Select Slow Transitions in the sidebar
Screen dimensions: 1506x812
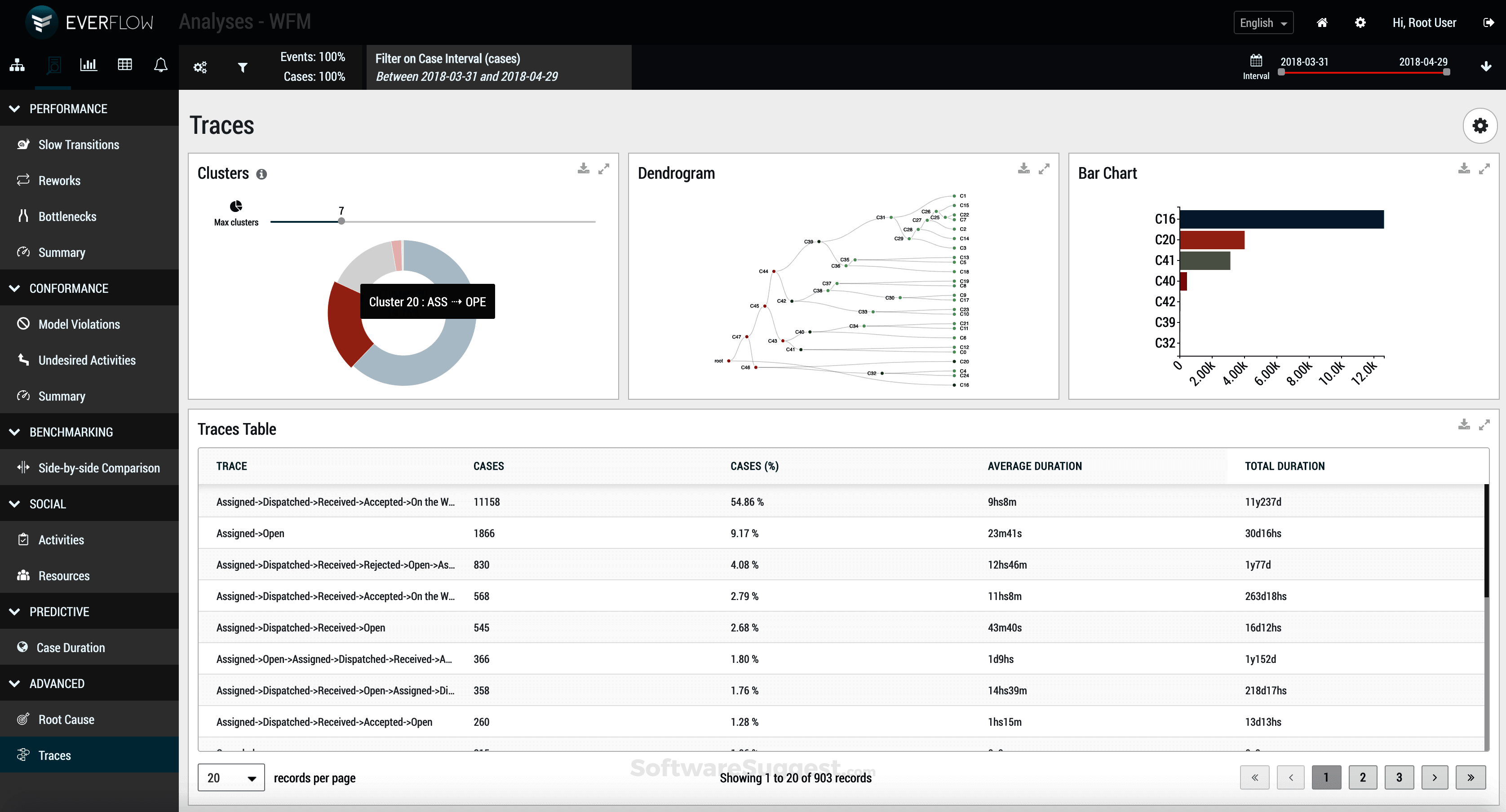[79, 145]
